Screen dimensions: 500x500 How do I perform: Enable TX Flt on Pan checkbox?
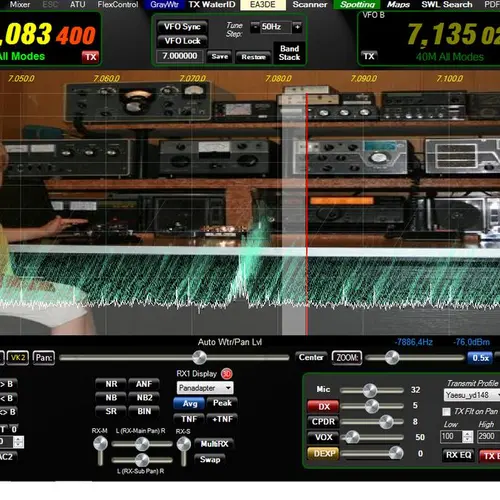446,412
